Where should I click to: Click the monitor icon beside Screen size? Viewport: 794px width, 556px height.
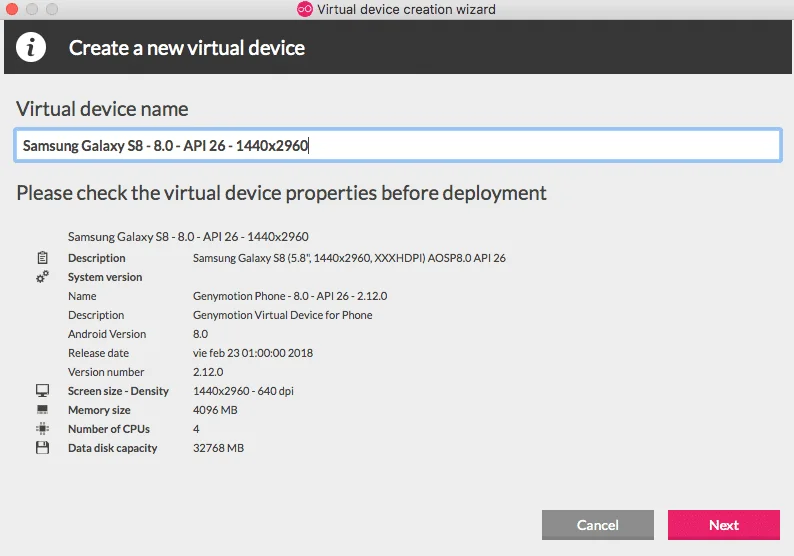(x=43, y=390)
